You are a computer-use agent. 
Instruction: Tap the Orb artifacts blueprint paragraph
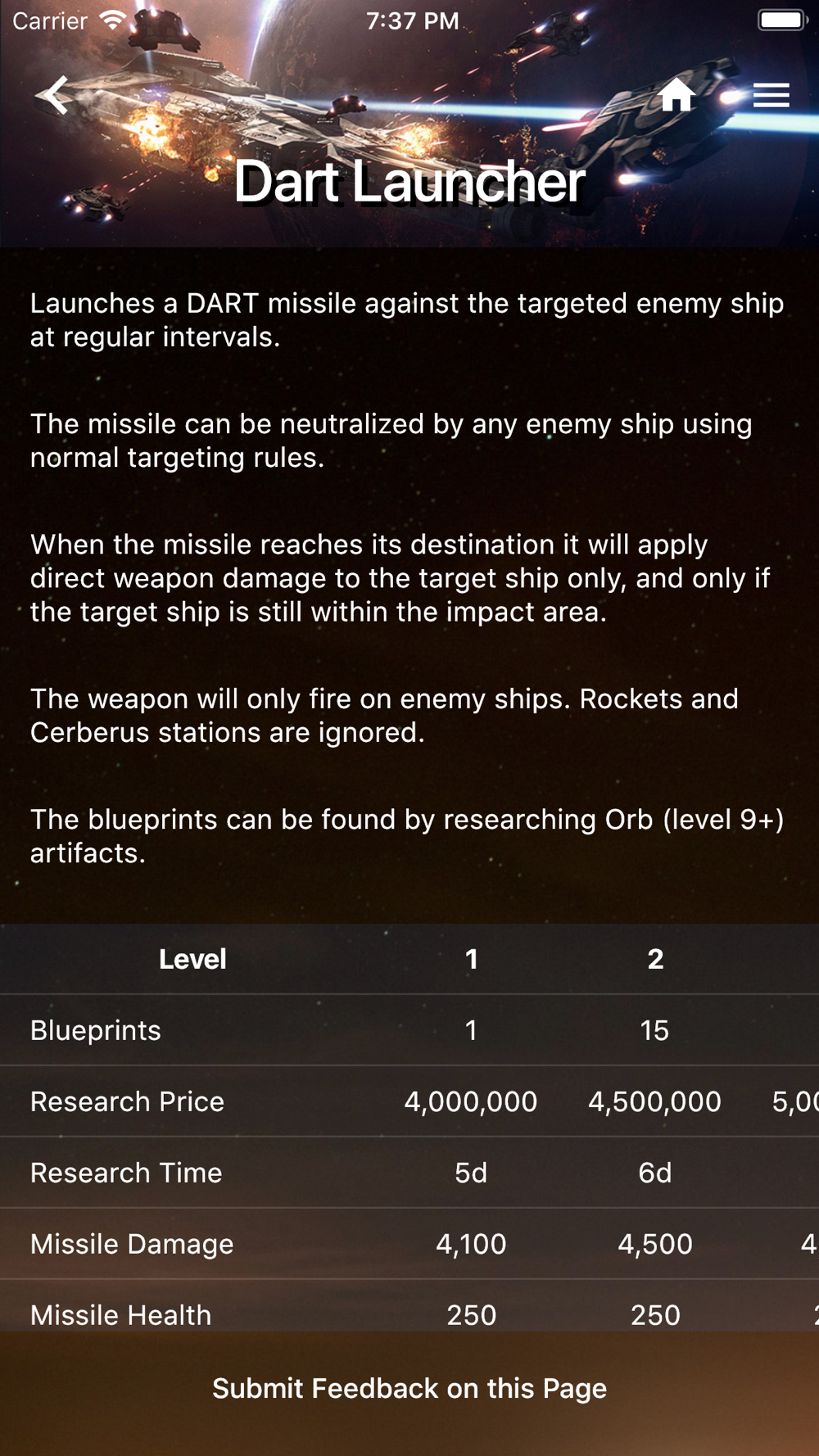407,836
